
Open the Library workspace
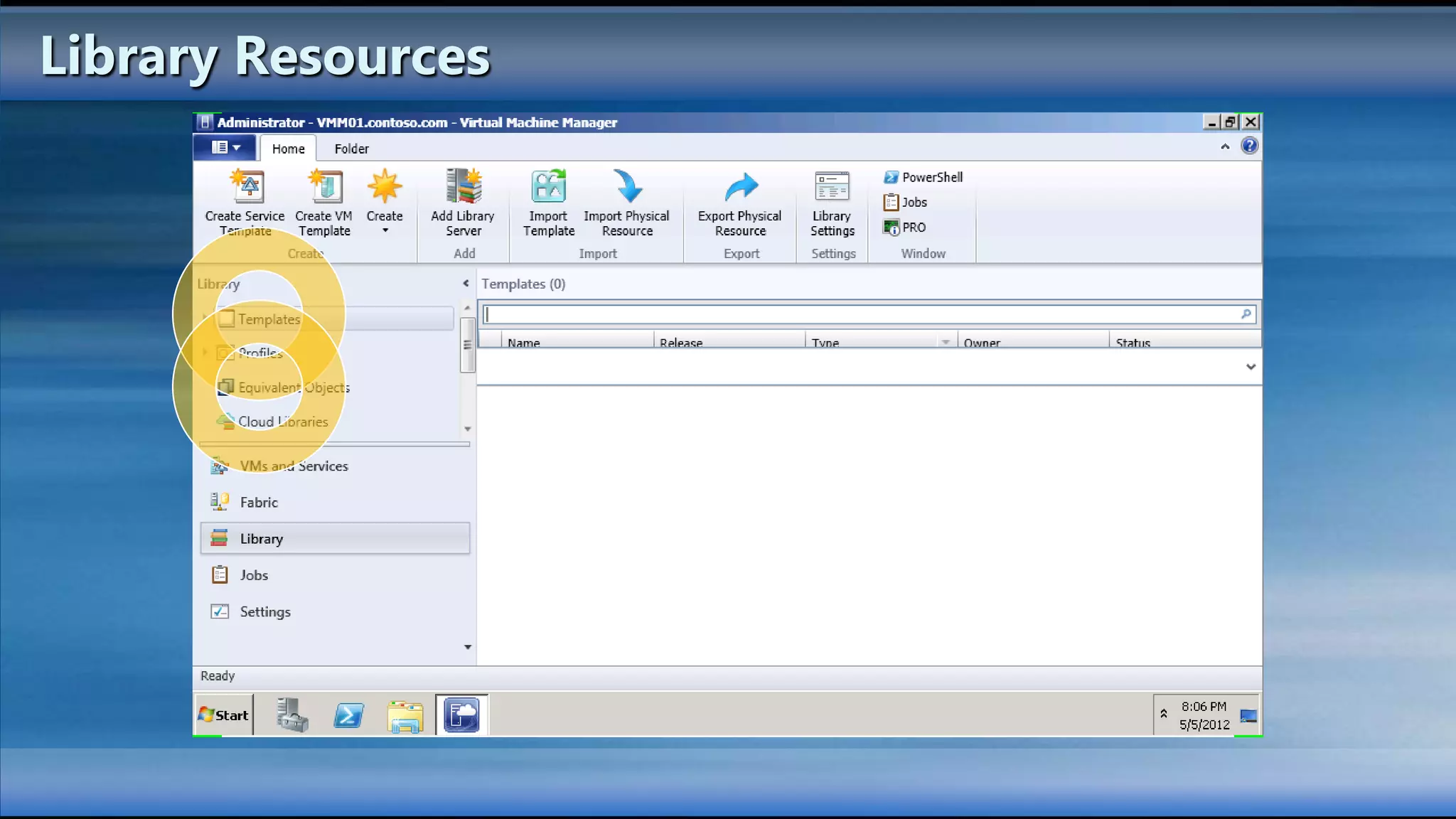click(336, 538)
